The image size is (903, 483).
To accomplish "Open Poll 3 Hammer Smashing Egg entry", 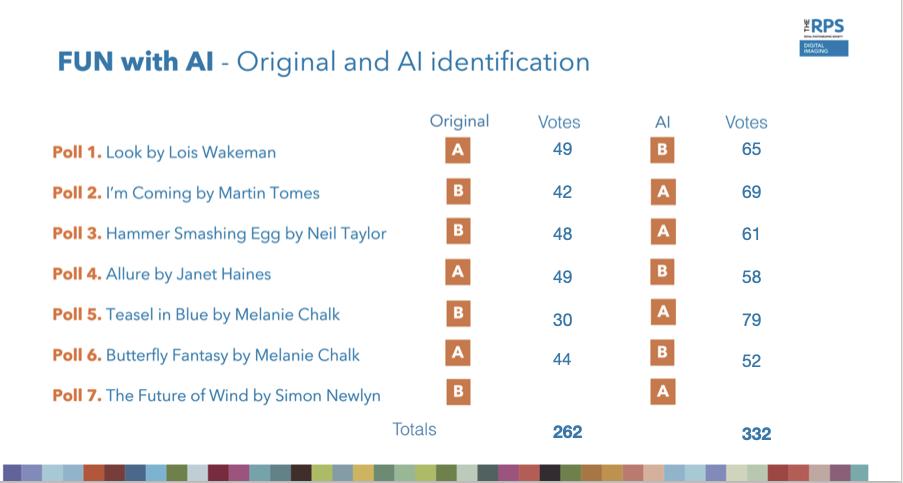I will (219, 234).
